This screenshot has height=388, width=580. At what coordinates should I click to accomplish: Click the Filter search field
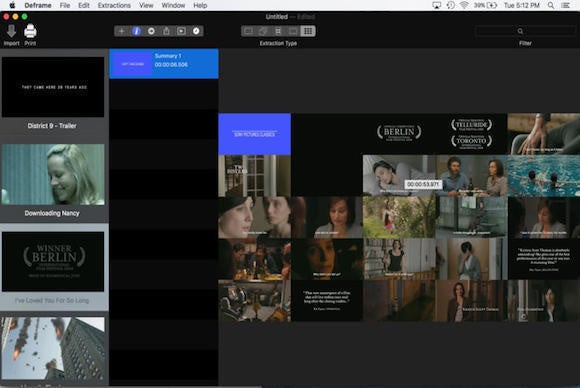tap(525, 31)
